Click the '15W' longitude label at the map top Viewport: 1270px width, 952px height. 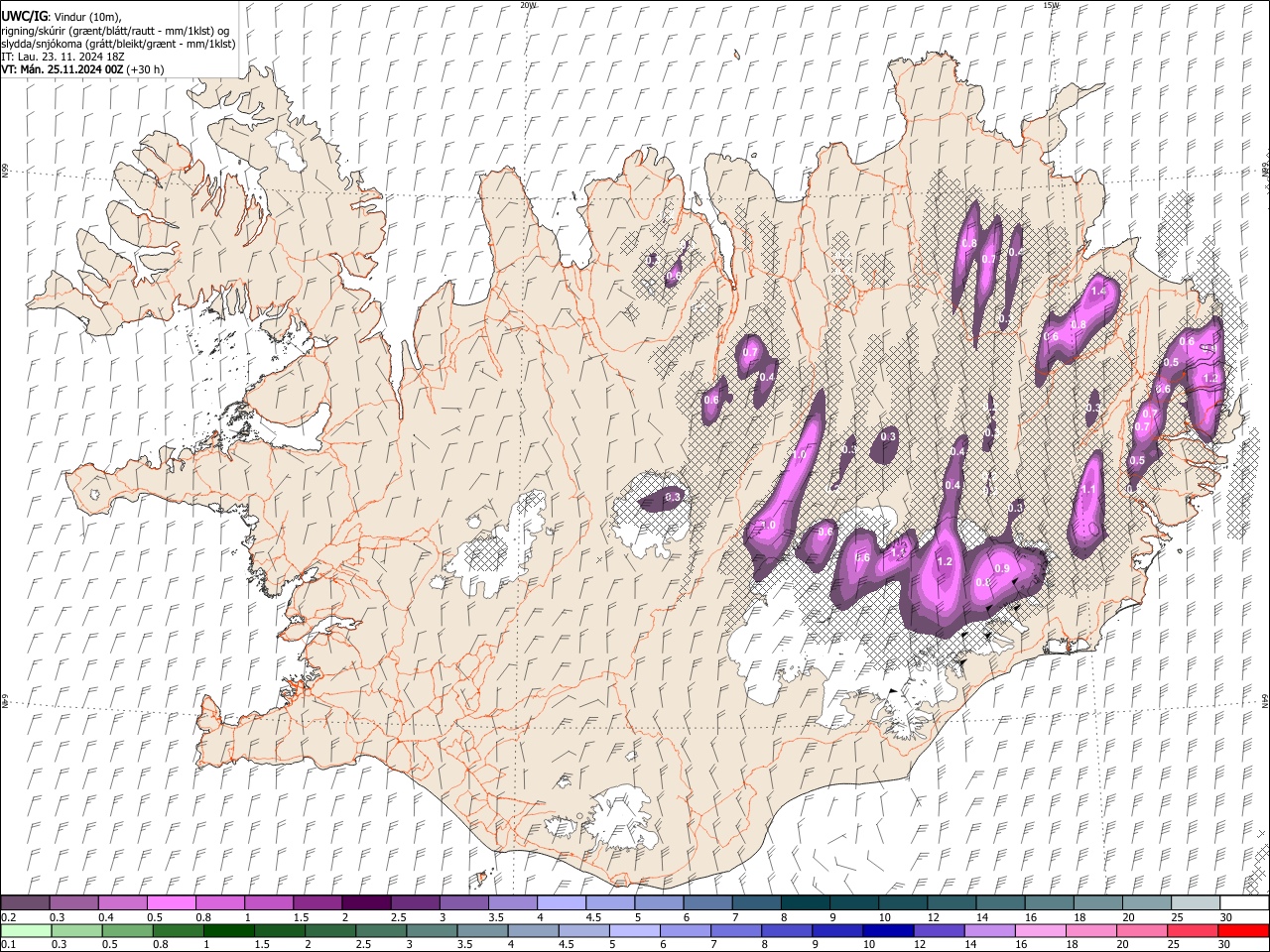click(1052, 5)
